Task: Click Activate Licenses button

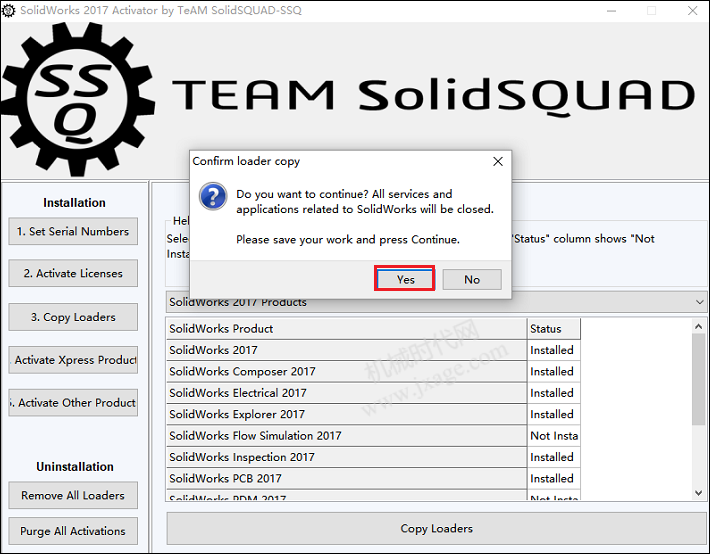Action: point(73,273)
